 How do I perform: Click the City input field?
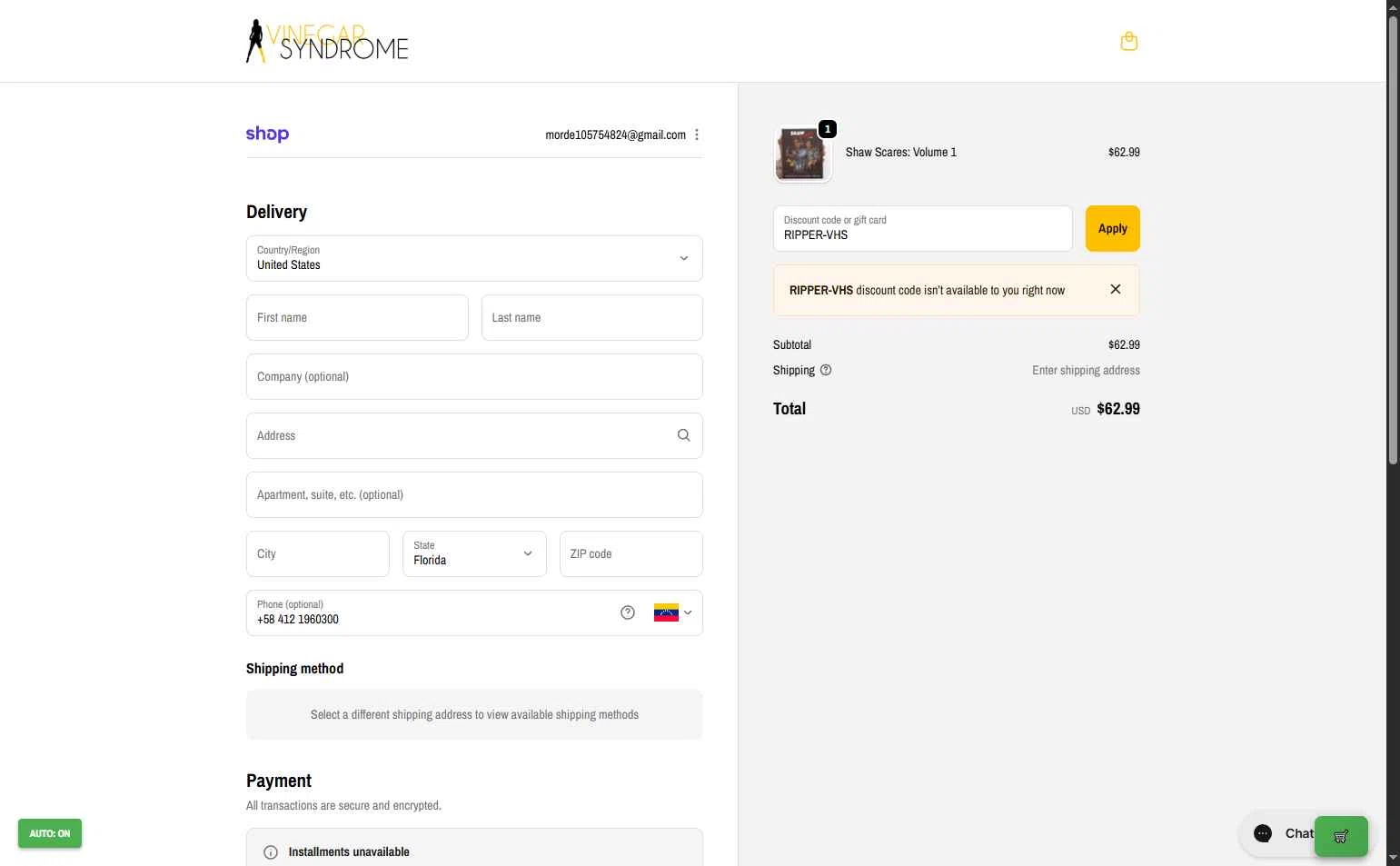[x=318, y=553]
